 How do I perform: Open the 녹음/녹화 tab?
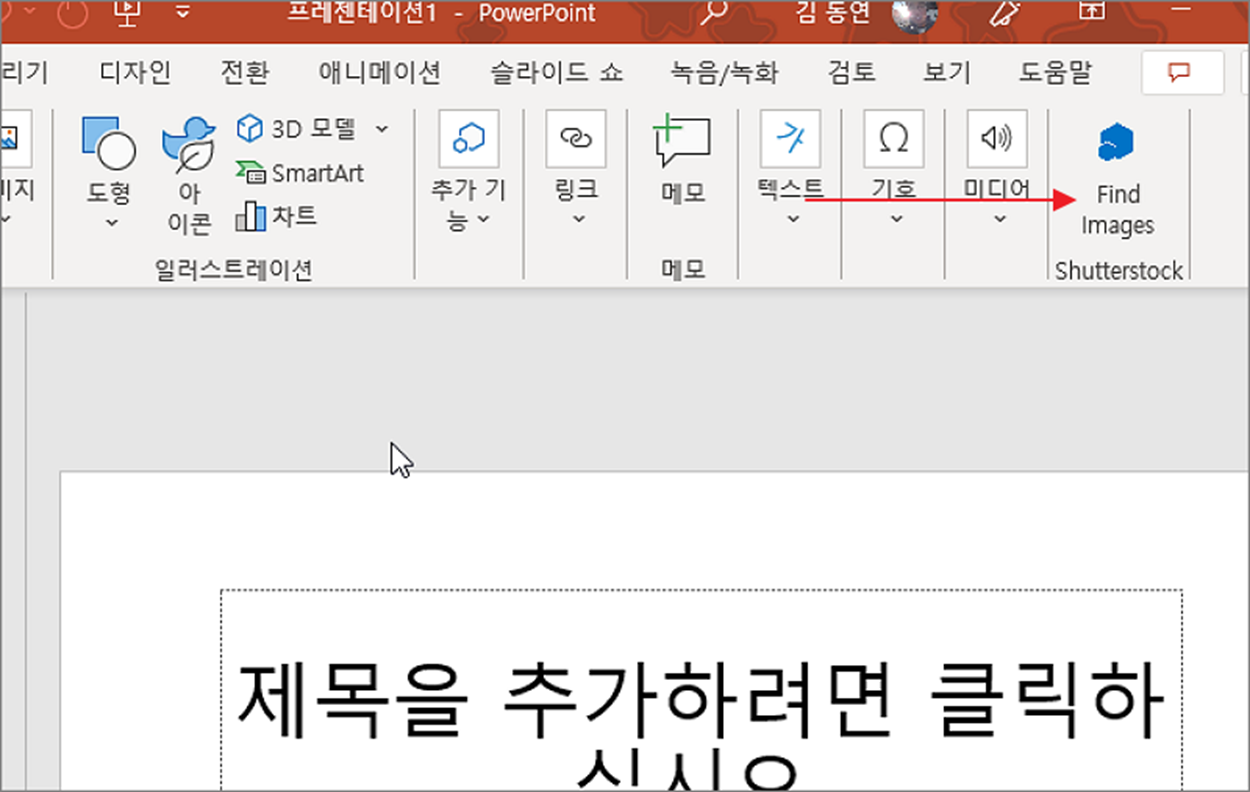click(725, 72)
